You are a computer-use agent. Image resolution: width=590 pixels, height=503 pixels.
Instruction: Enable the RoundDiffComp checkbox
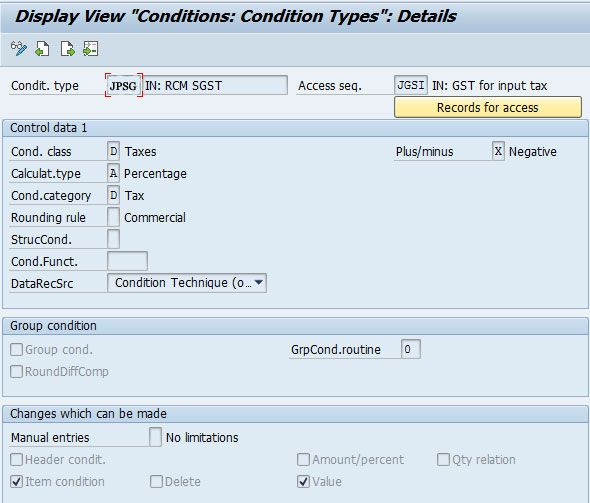(x=17, y=372)
